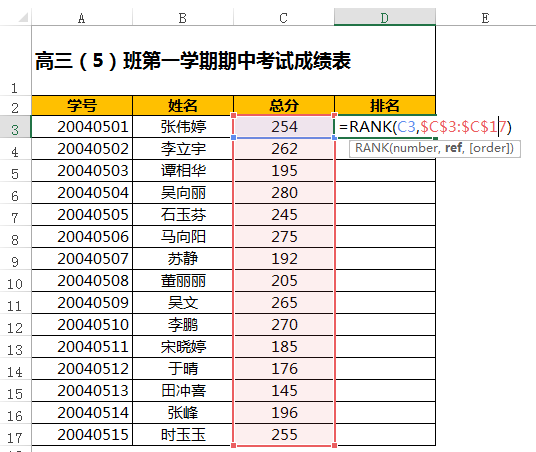Screen dimensions: 536x452
Task: Select column E header
Action: point(485,17)
